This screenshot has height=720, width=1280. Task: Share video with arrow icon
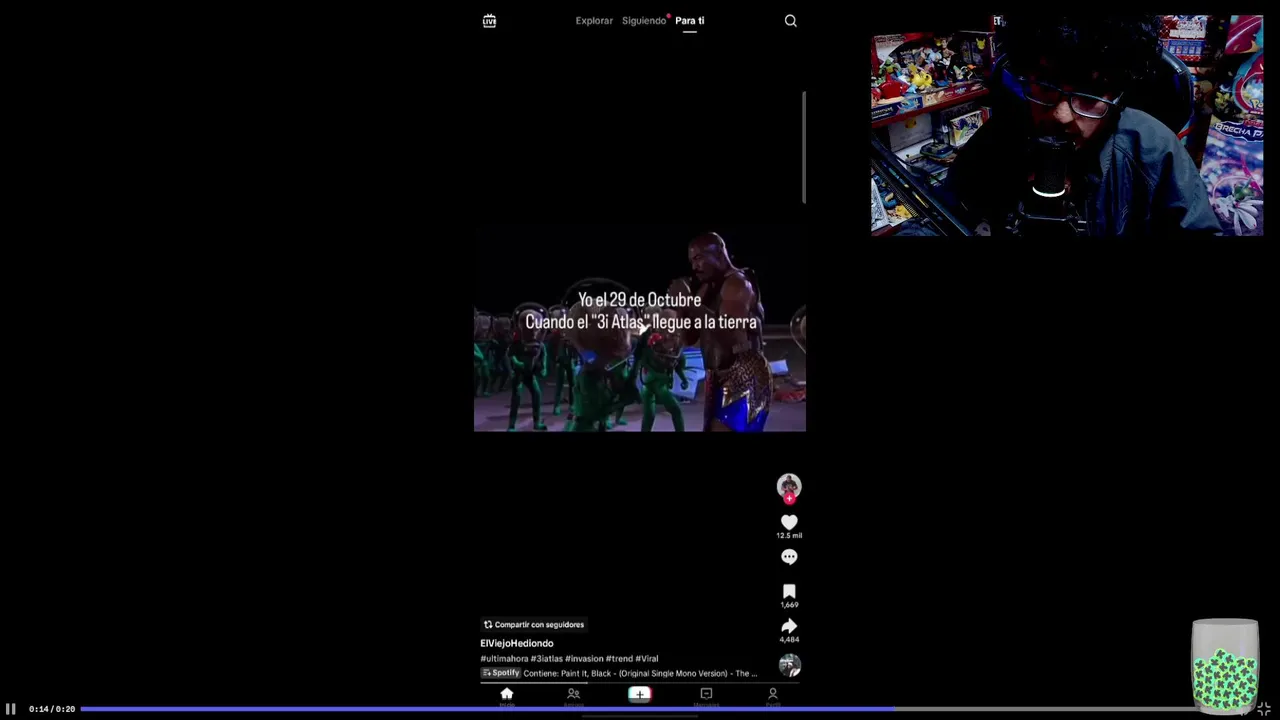click(x=789, y=626)
